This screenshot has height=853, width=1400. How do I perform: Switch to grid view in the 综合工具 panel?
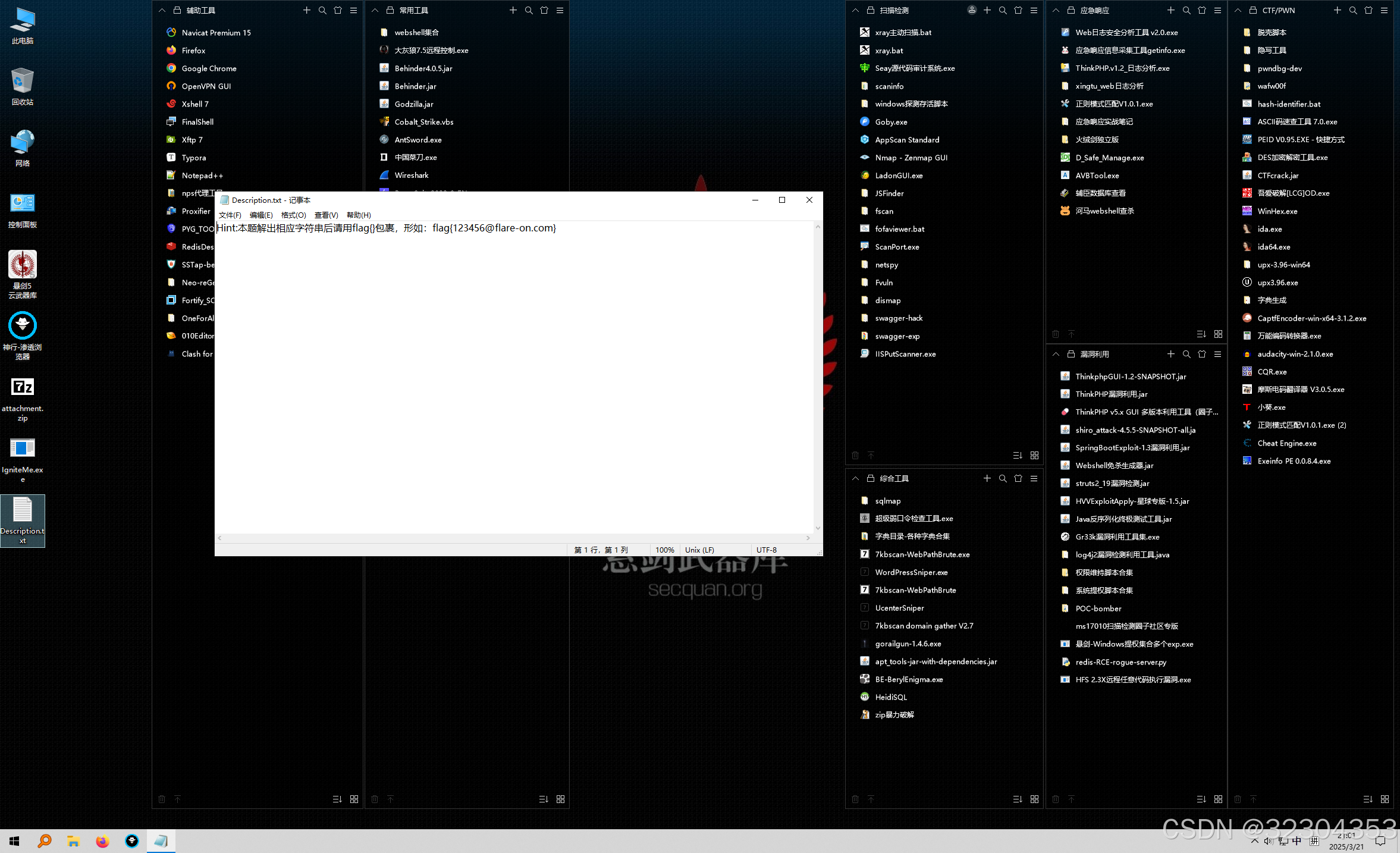1034,799
